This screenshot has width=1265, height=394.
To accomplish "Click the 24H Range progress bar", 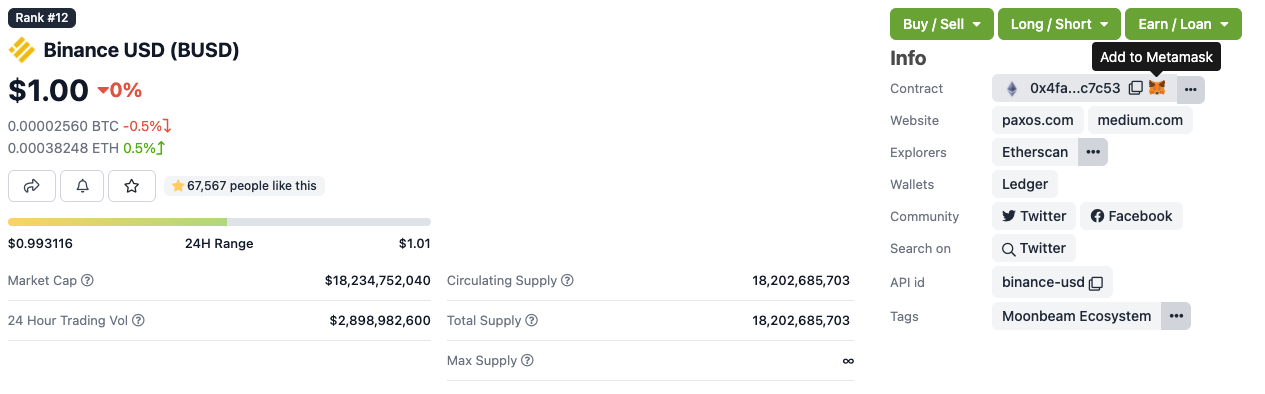I will (219, 222).
